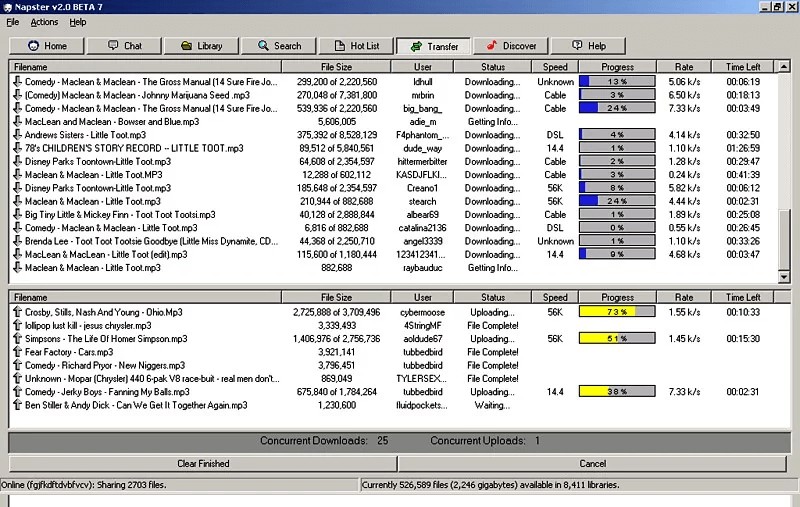Sort downloads by Progress column header
The image size is (800, 507).
[x=617, y=67]
